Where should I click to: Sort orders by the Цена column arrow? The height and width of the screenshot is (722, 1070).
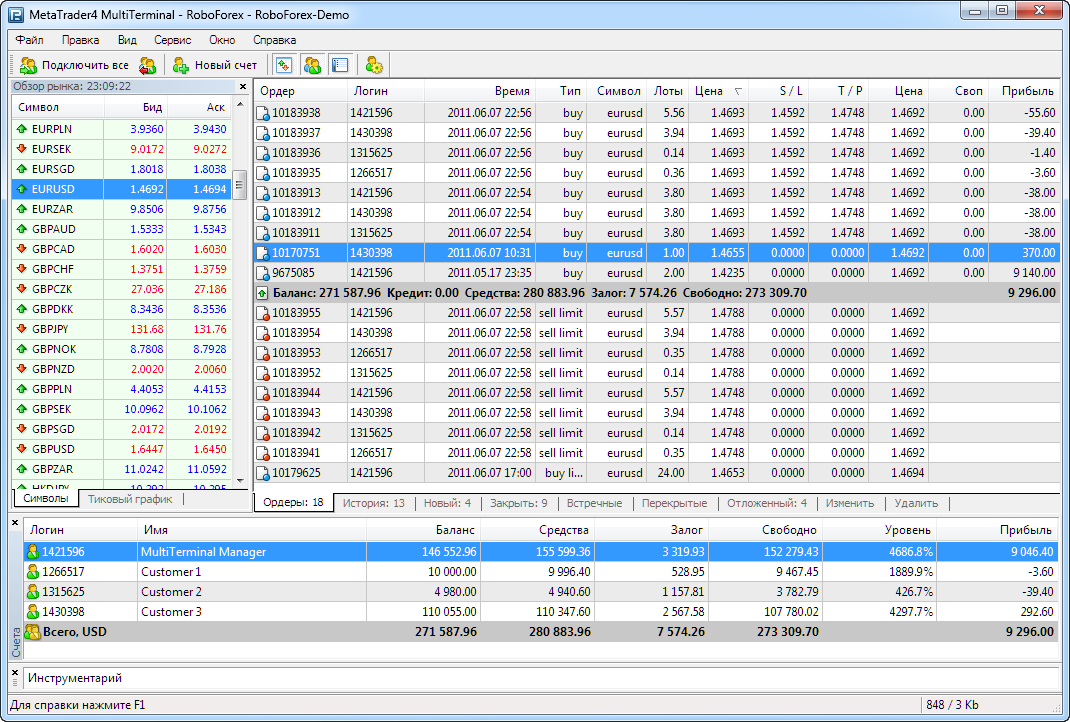tap(738, 91)
